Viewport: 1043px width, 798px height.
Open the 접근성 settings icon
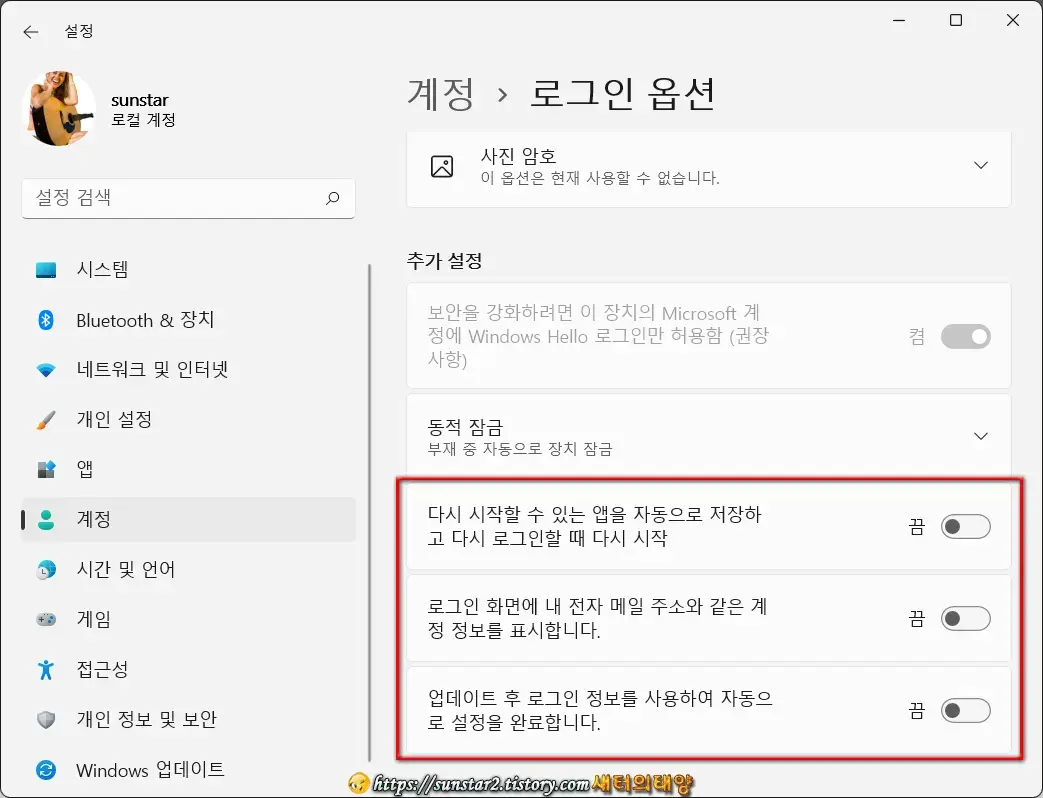pos(47,669)
